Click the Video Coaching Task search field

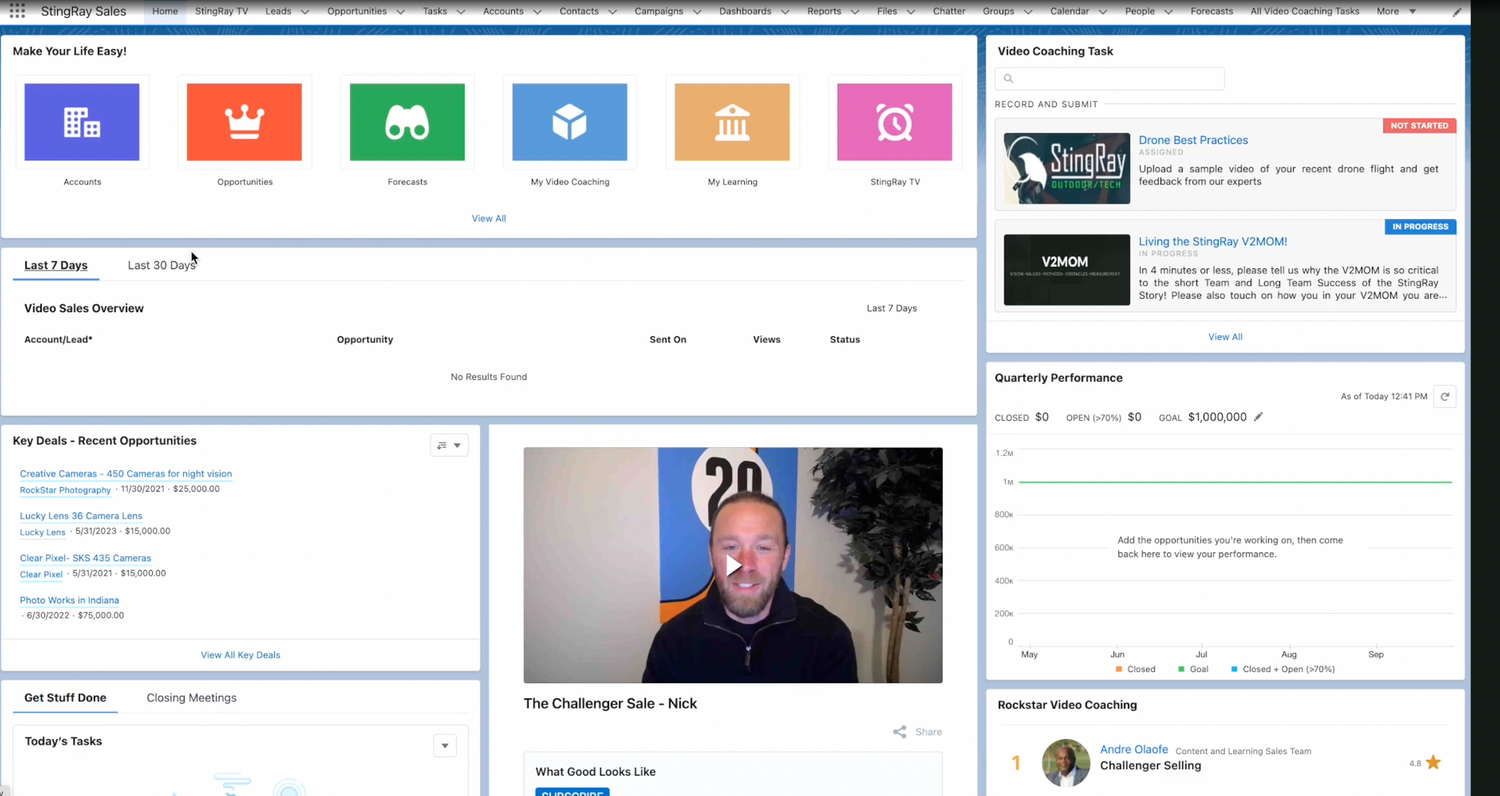pyautogui.click(x=1110, y=78)
